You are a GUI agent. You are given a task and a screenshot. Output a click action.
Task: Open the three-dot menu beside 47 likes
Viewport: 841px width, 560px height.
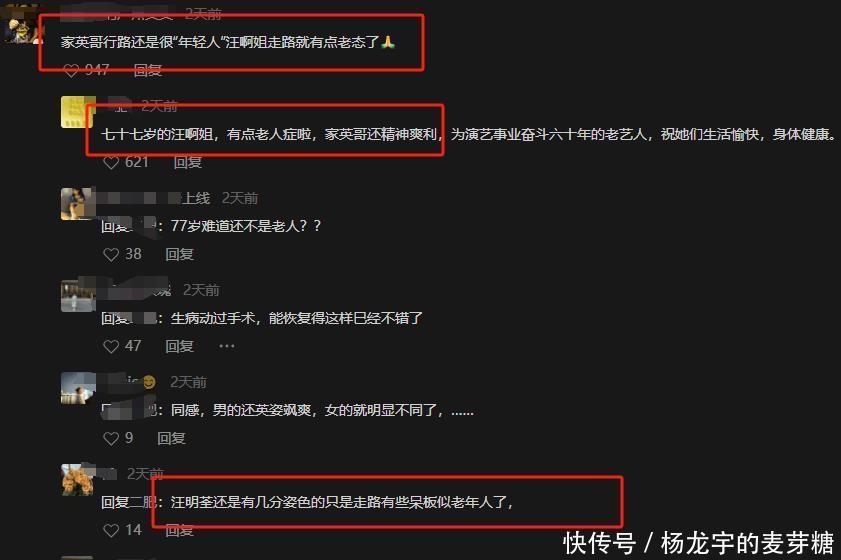coord(227,346)
